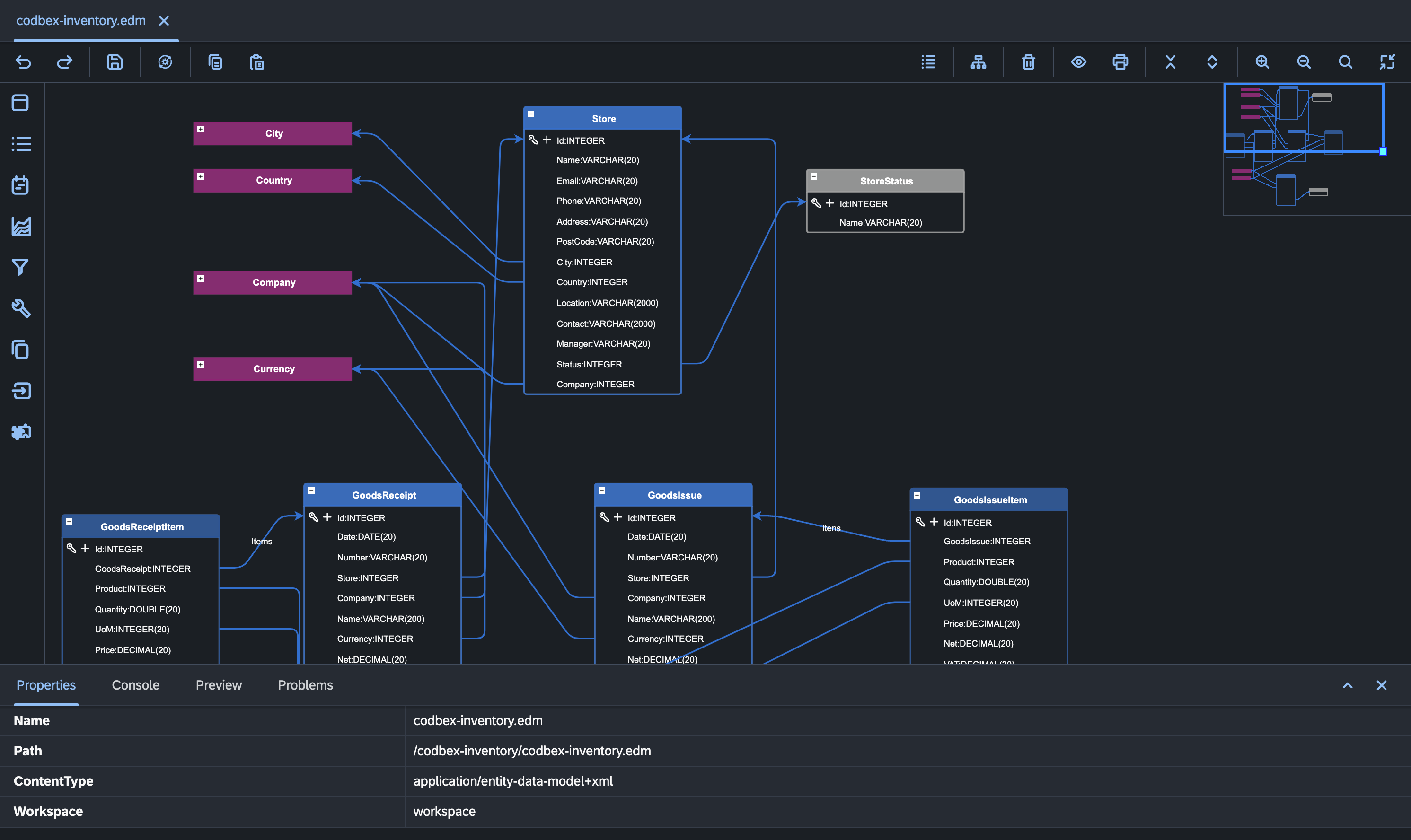The height and width of the screenshot is (840, 1411).
Task: Click the save disk icon
Action: [114, 61]
